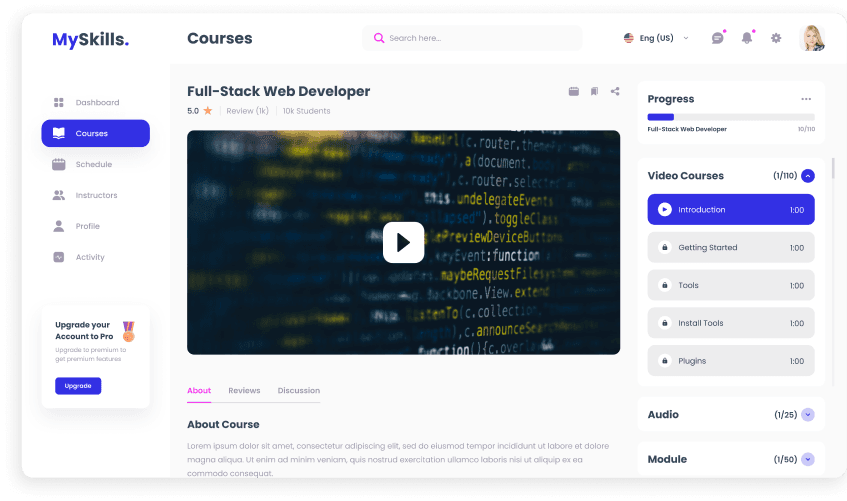Click the calendar icon beside course title
Screen dimensions: 847x501
pyautogui.click(x=574, y=91)
